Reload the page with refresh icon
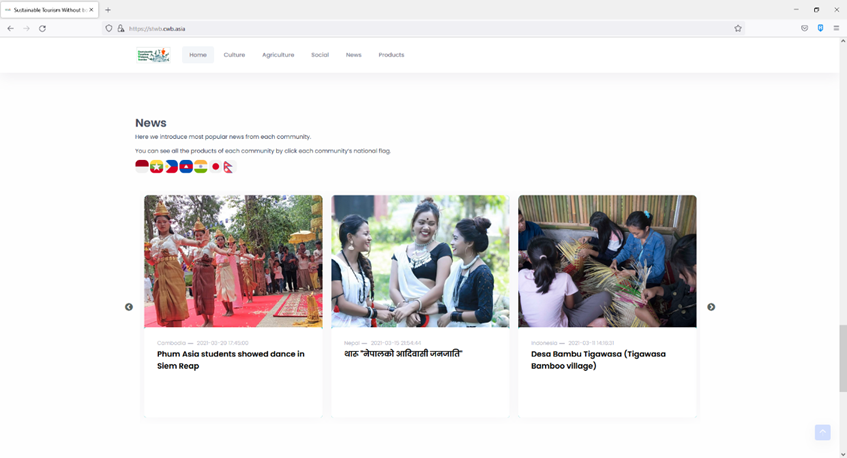 [x=42, y=29]
